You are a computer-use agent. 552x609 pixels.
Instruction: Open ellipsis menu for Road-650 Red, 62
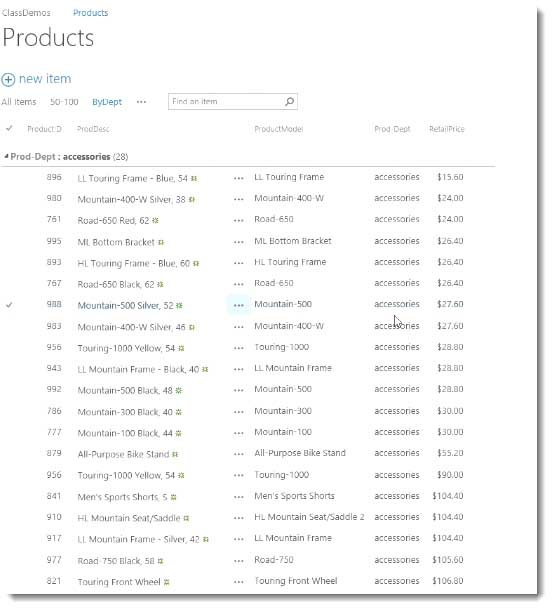coord(239,221)
